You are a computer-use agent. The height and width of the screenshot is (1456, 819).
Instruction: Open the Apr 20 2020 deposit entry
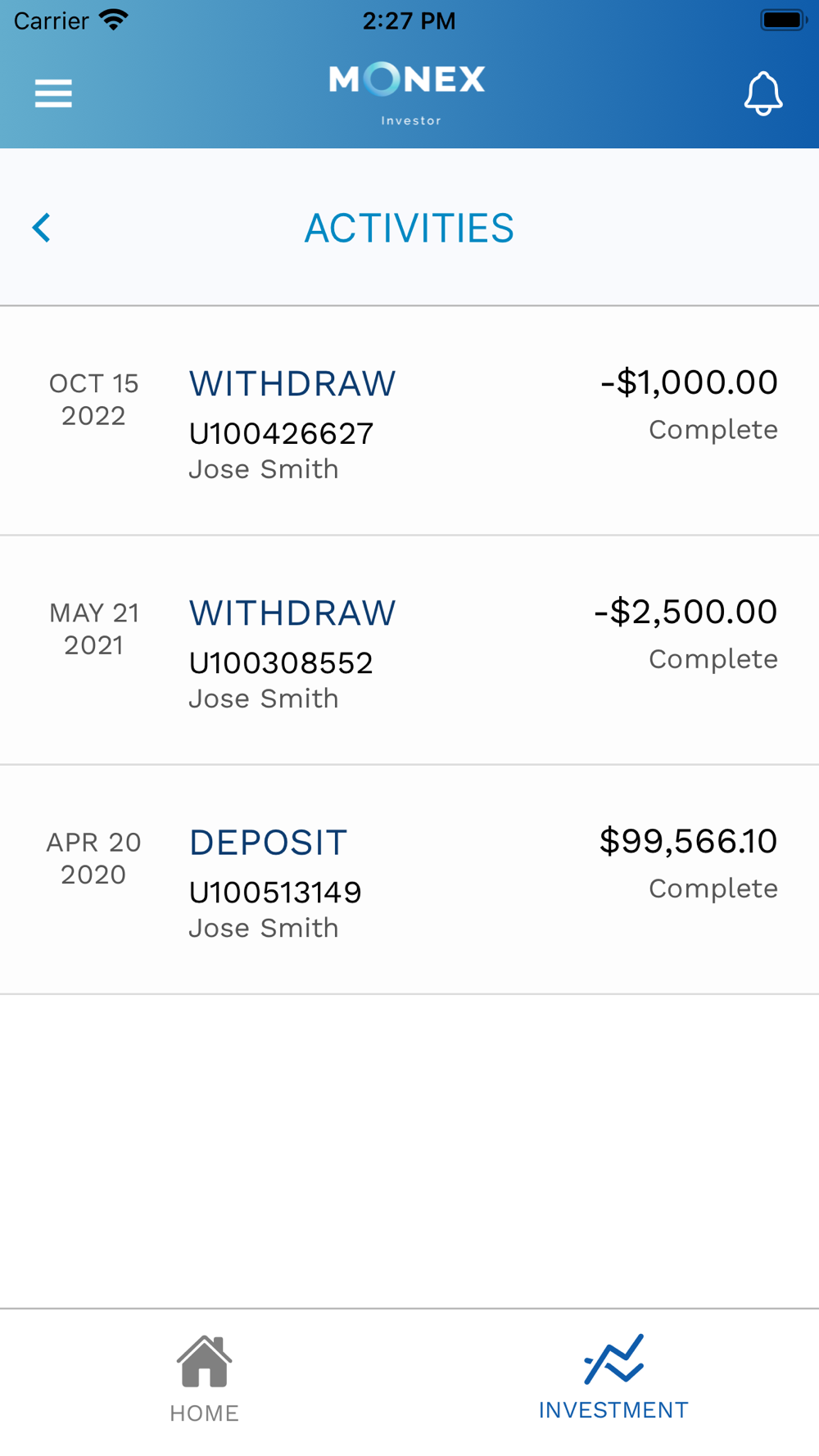point(409,879)
